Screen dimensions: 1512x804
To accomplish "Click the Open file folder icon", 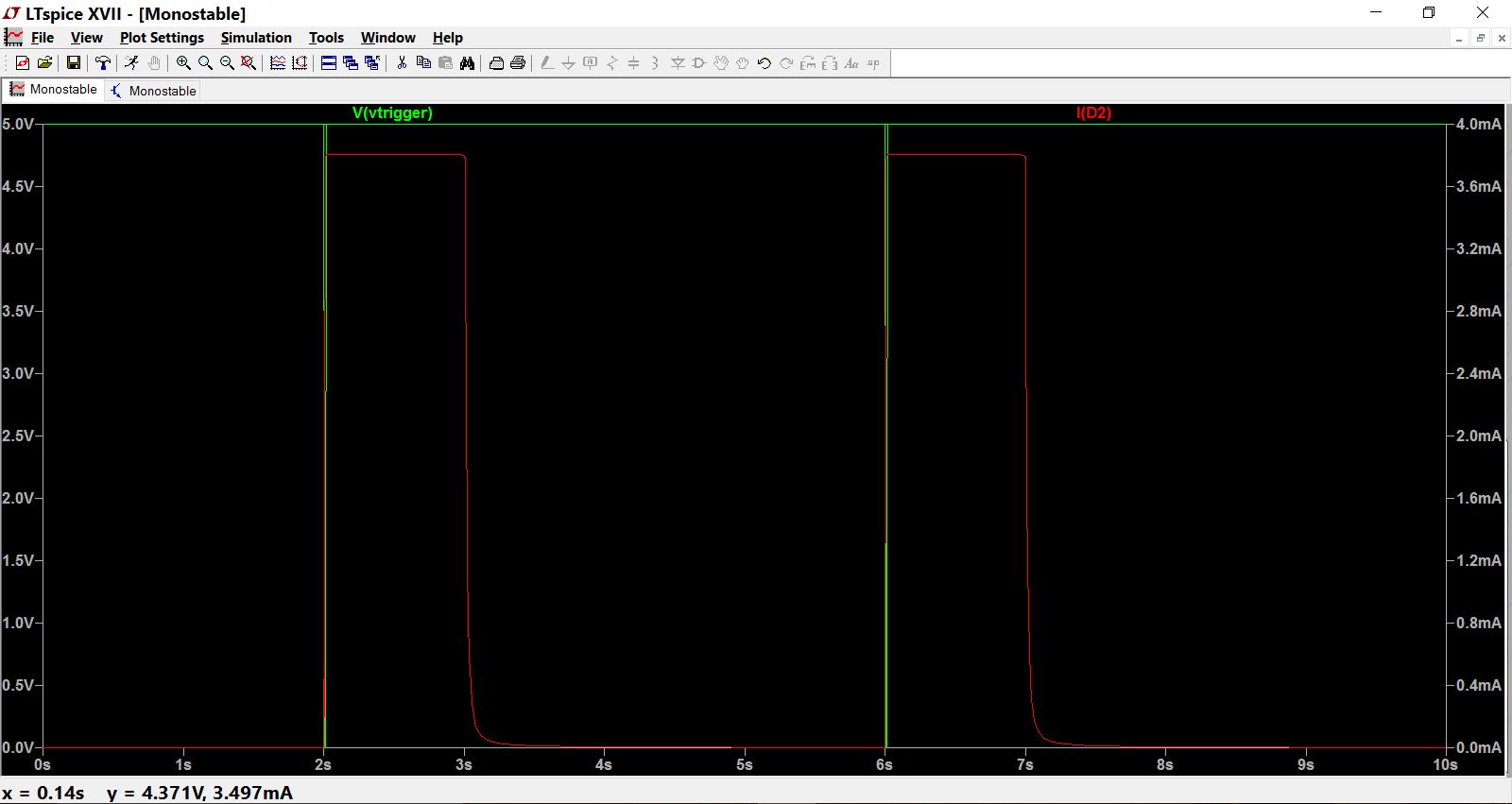I will [44, 63].
